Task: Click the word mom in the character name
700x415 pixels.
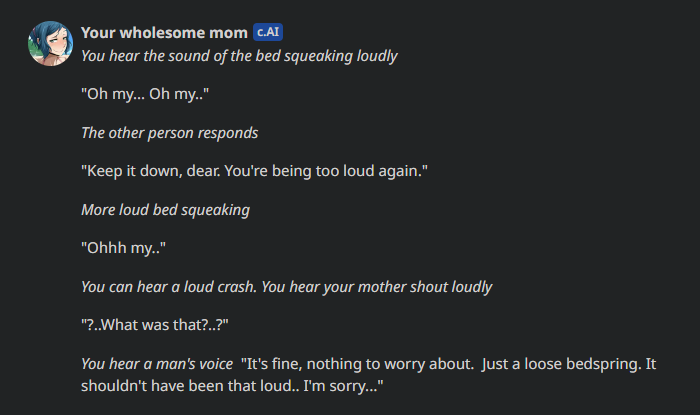Action: pyautogui.click(x=228, y=33)
